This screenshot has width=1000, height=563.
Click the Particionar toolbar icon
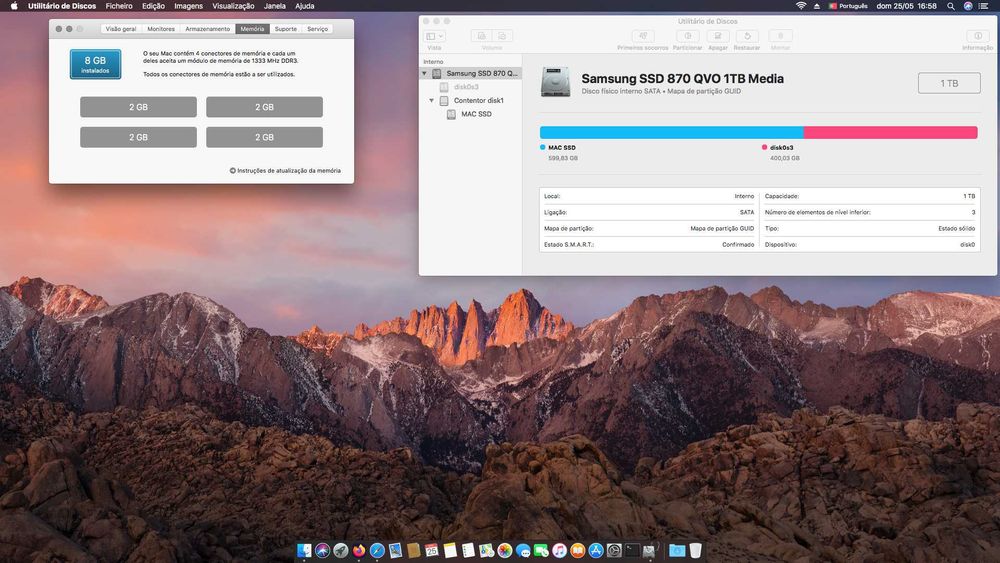[688, 36]
